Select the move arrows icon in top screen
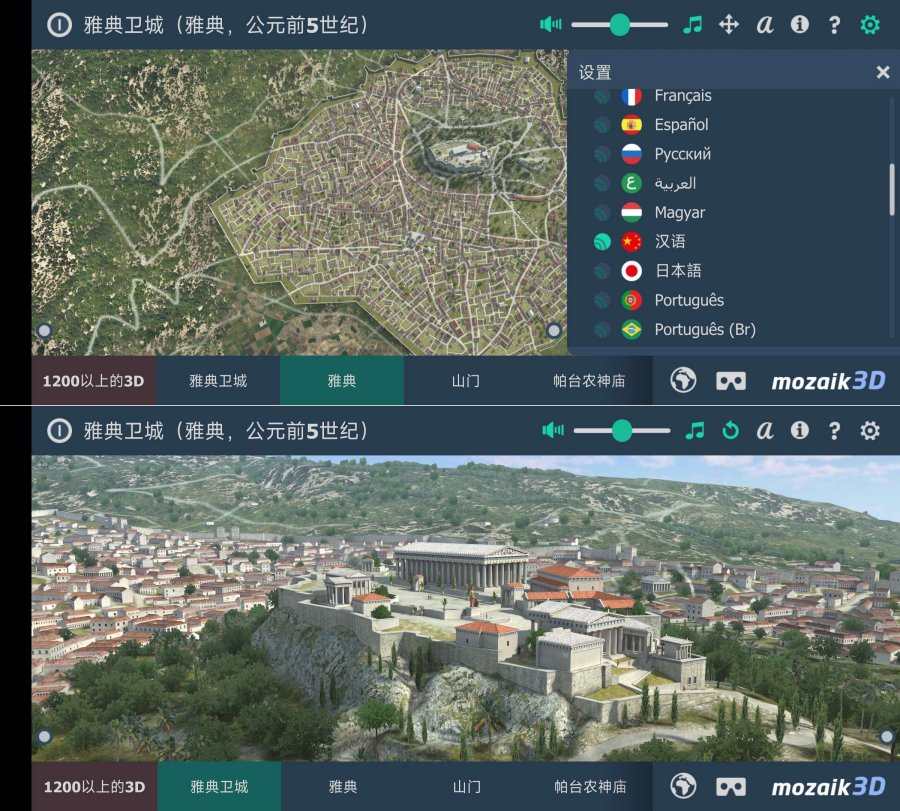Viewport: 900px width, 811px height. point(728,25)
